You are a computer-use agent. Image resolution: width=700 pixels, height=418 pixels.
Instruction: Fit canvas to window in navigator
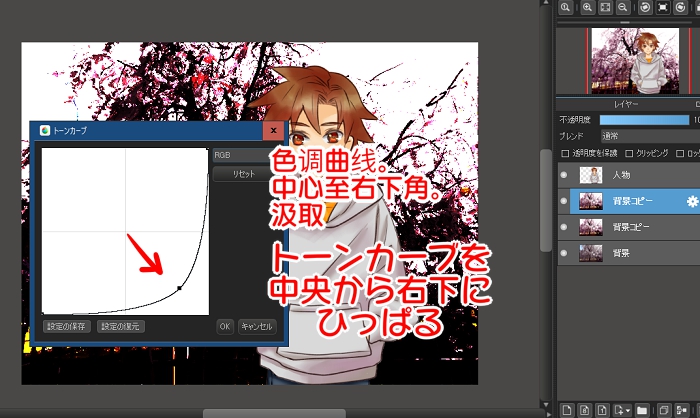tap(605, 8)
